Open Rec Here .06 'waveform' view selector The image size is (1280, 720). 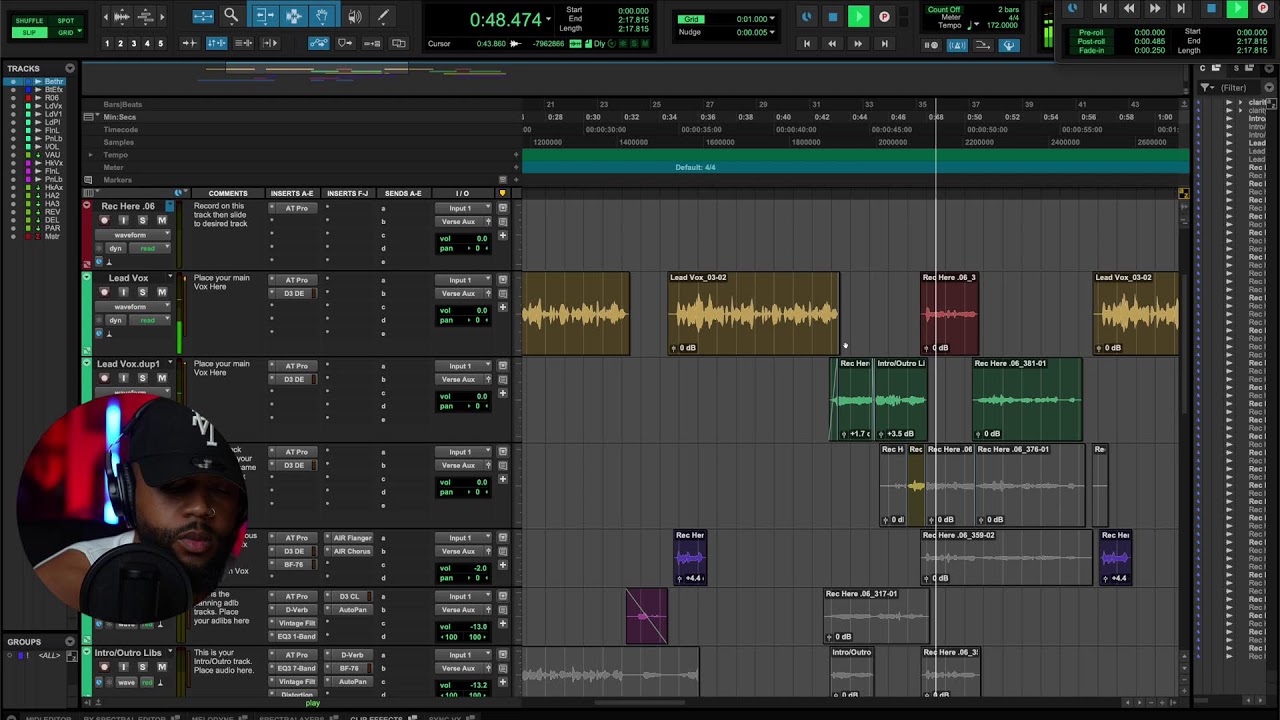(x=132, y=234)
